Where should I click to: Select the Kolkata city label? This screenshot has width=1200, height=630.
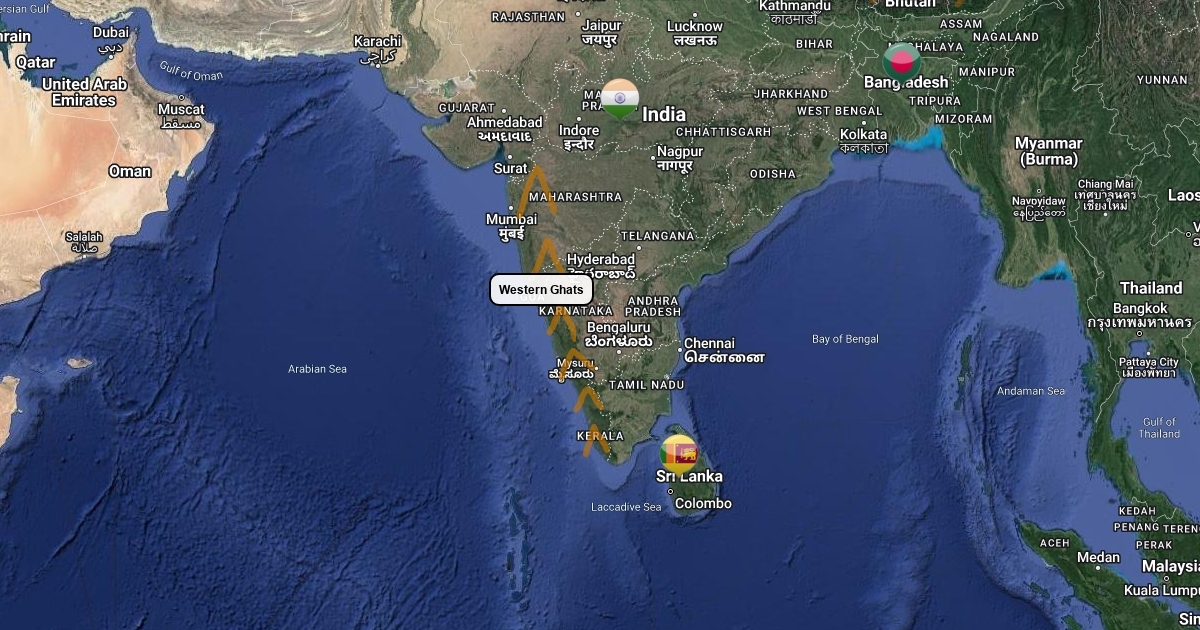pos(863,134)
